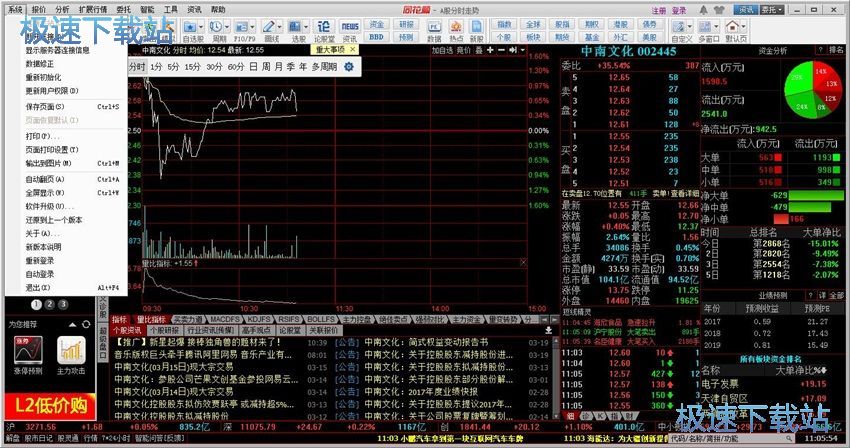Open the 自定义 custom page icon
This screenshot has width=850, height=448.
point(678,26)
